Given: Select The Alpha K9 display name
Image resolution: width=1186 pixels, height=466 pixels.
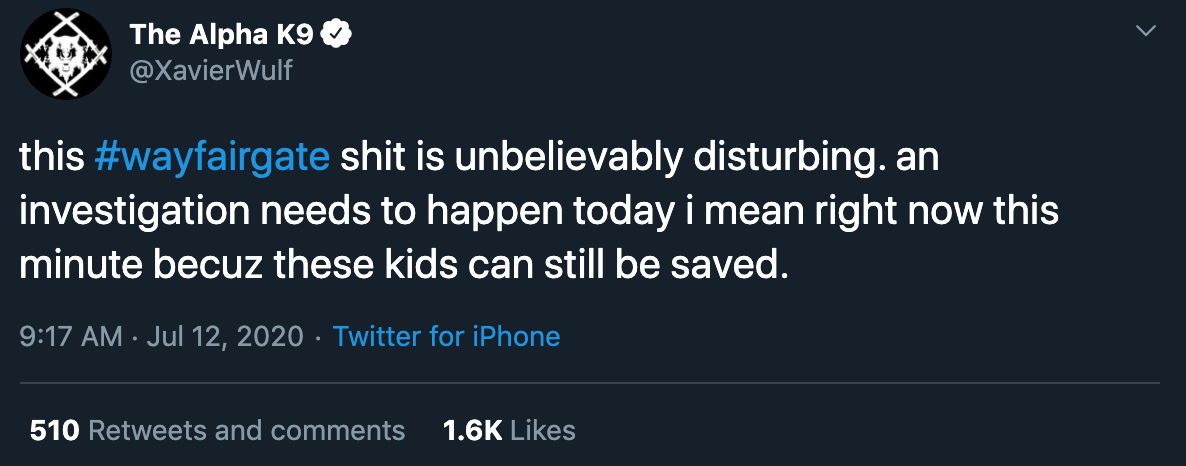Looking at the screenshot, I should [x=222, y=35].
